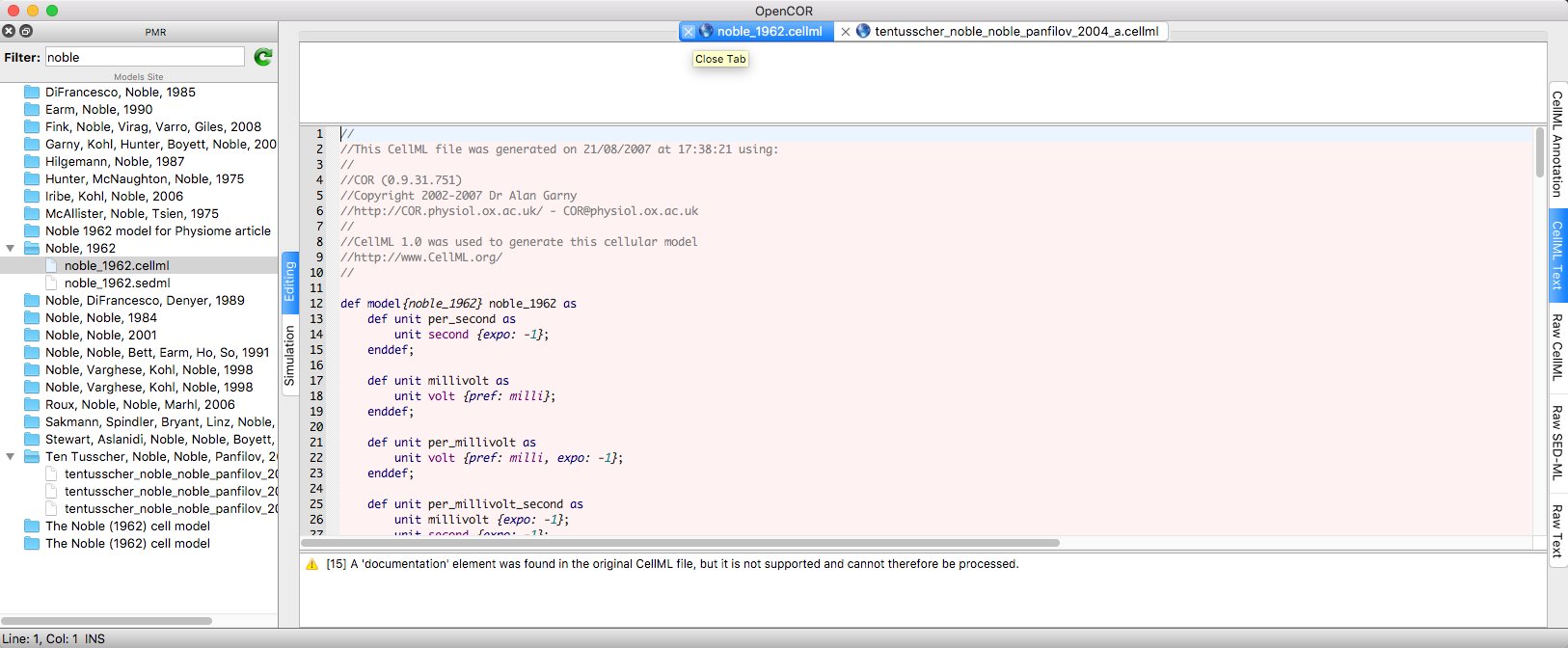
Task: Undock the PMR panel using float icon
Action: coord(26,32)
